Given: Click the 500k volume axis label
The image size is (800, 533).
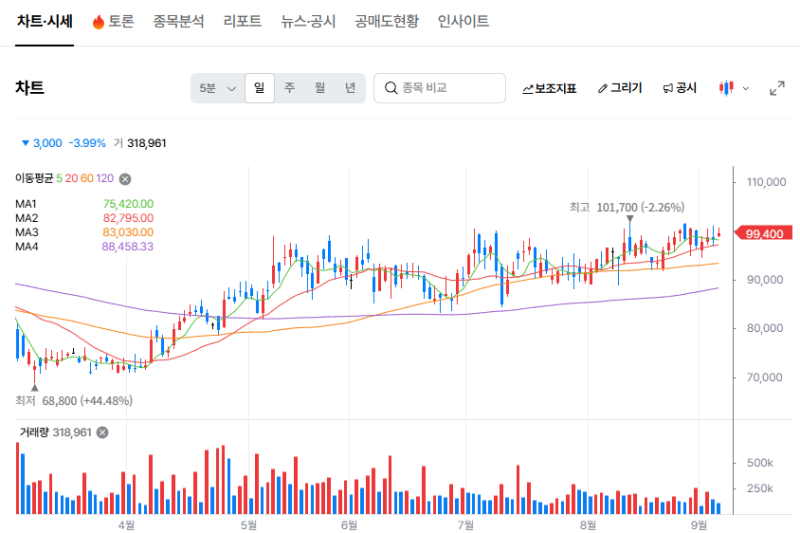Looking at the screenshot, I should (x=760, y=463).
